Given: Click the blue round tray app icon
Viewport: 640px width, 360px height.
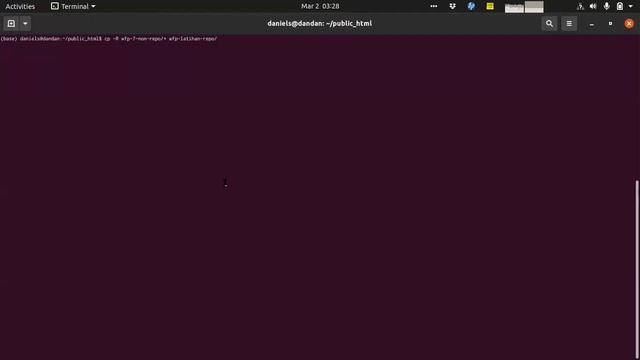Looking at the screenshot, I should pos(471,6).
